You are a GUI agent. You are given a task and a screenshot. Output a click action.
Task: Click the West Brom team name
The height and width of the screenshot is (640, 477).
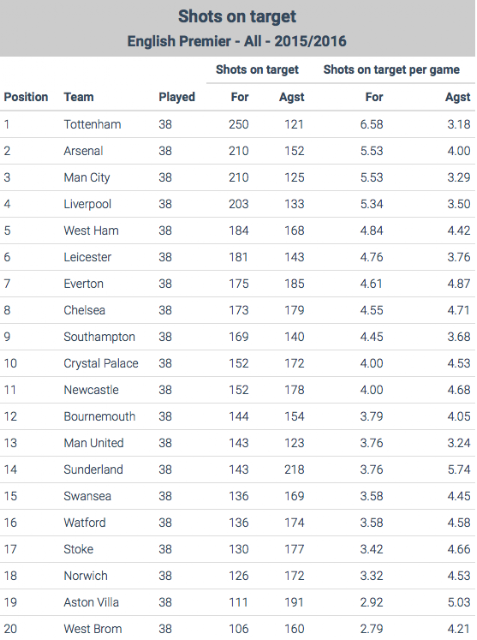tap(93, 629)
